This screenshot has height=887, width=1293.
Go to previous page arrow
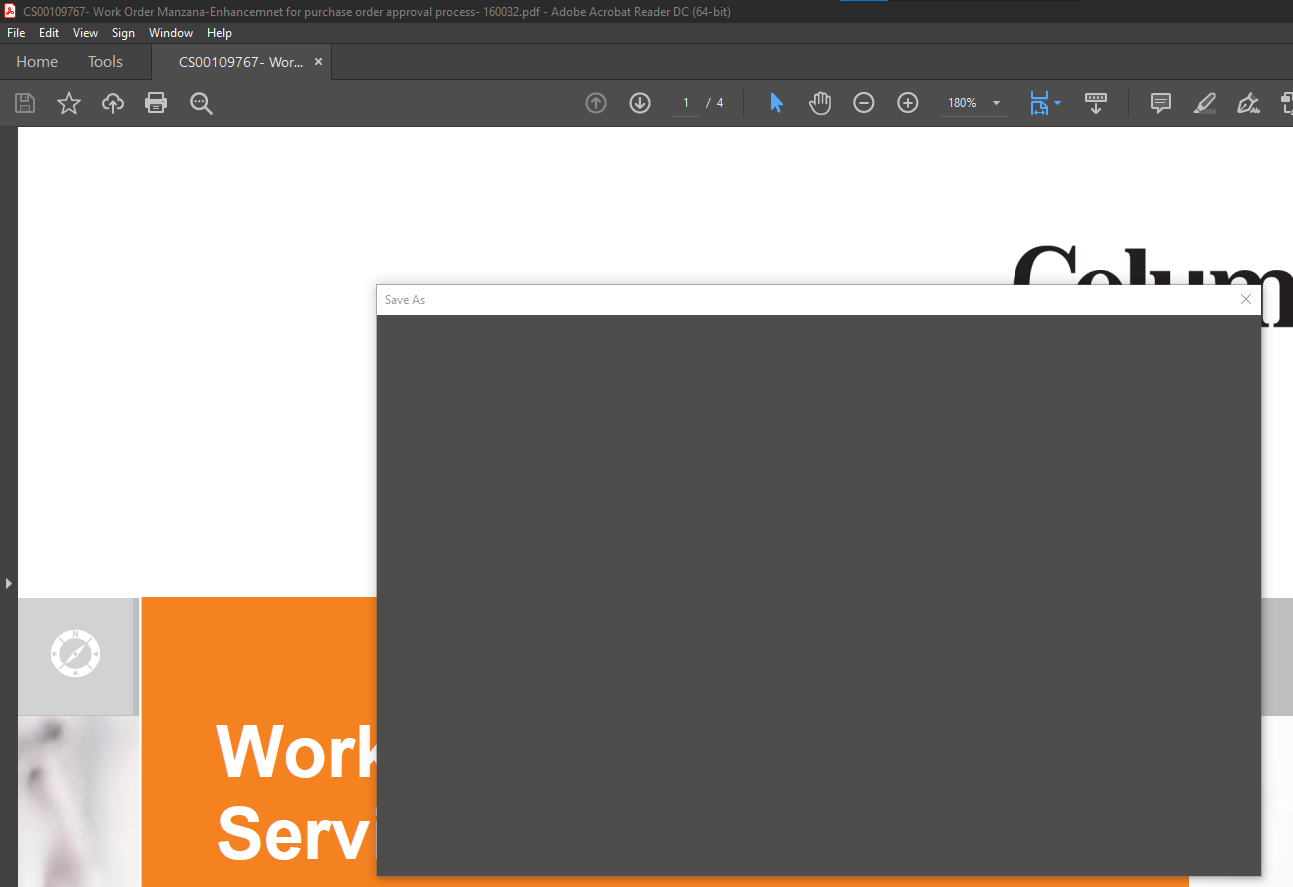(x=596, y=103)
